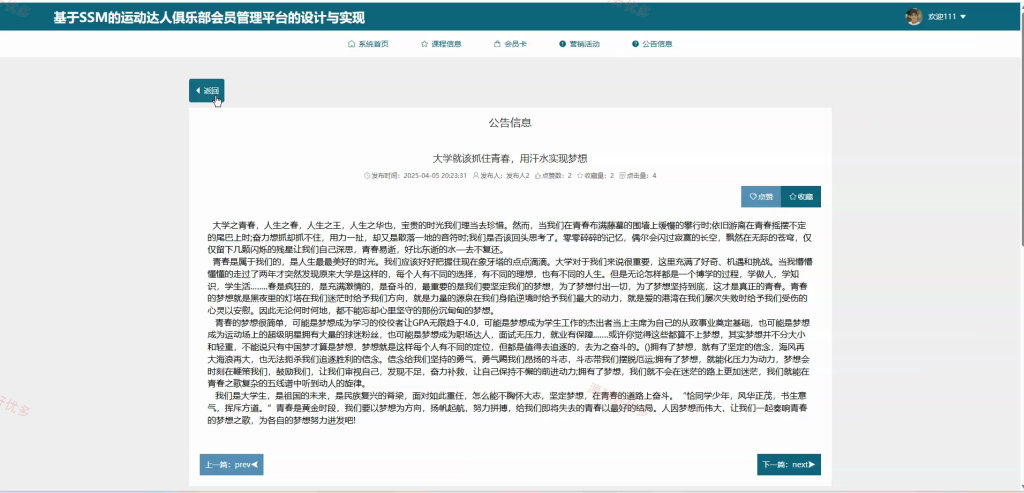Screen dimensions: 1024x493
Task: Click the round icon beside 营销活动
Action: [x=562, y=44]
